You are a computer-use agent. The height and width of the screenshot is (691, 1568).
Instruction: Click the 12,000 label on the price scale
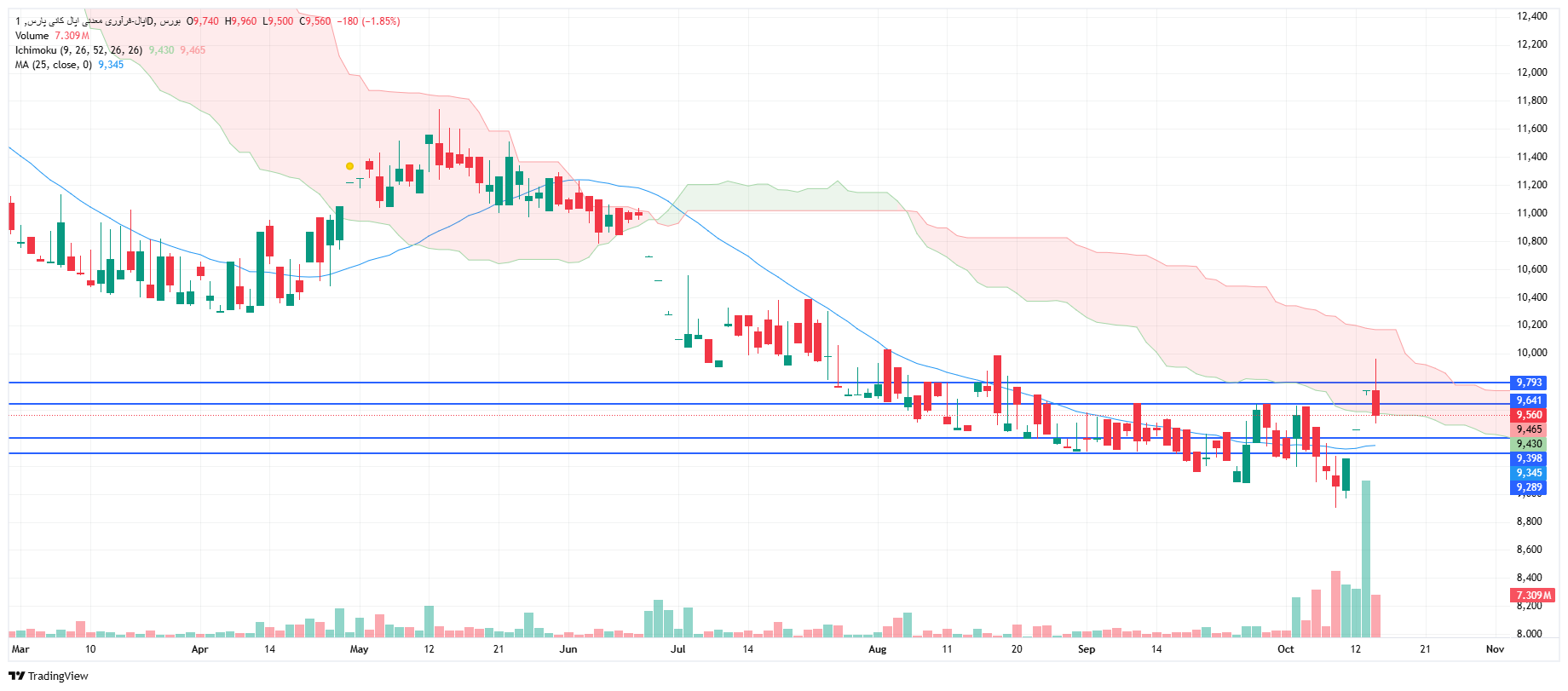(1531, 72)
